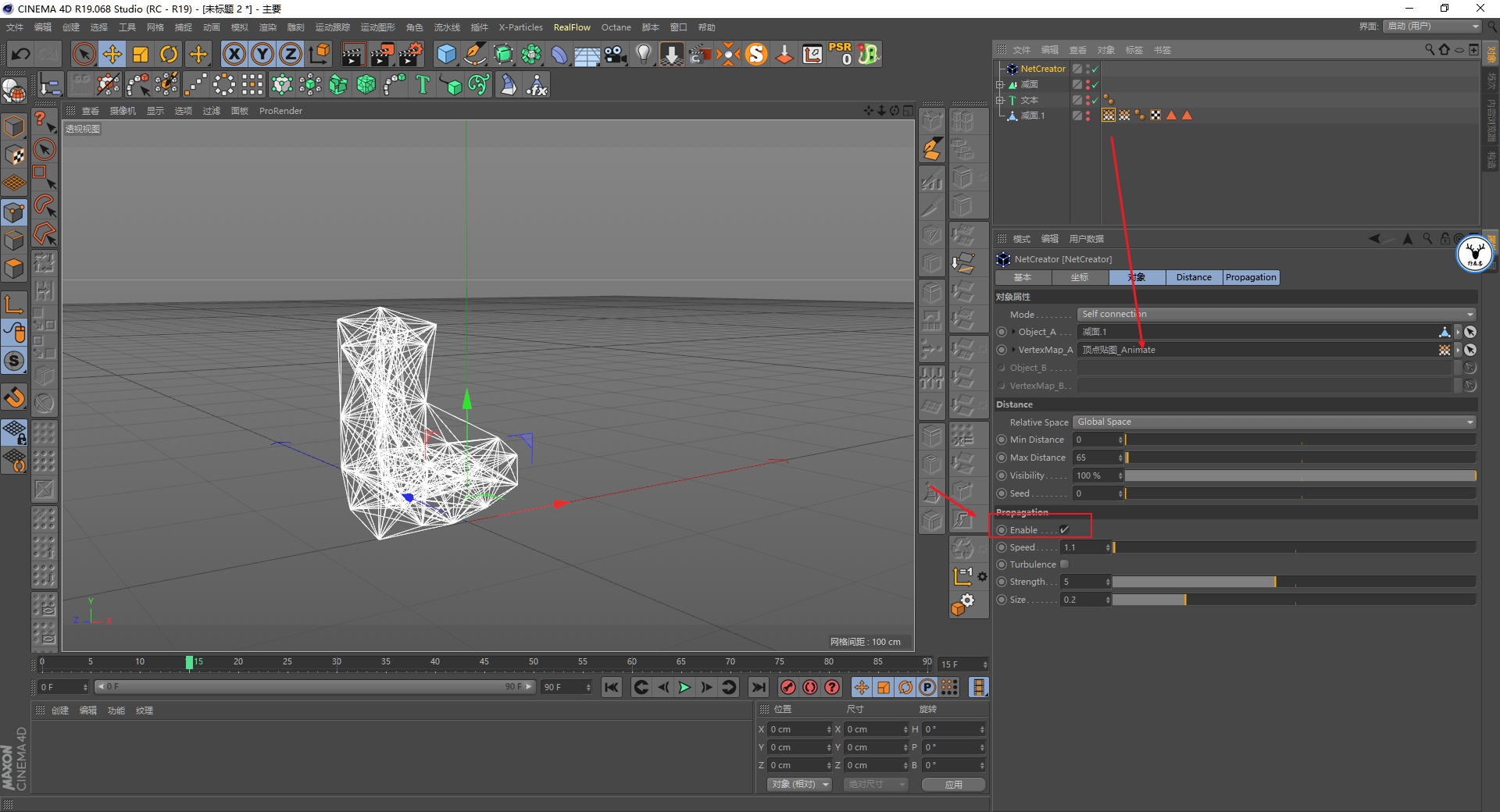Screen dimensions: 1500x812
Task: Click the PSR reset icon
Action: [841, 54]
